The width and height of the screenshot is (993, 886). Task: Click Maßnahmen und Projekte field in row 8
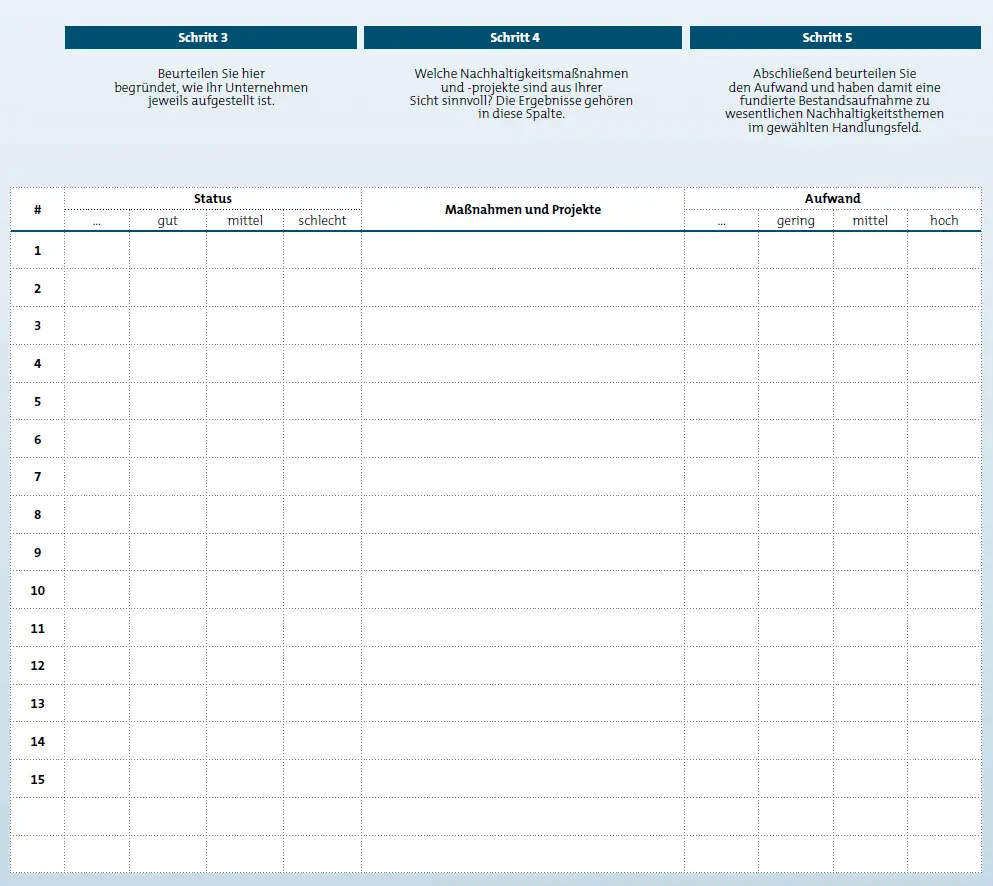click(x=523, y=515)
